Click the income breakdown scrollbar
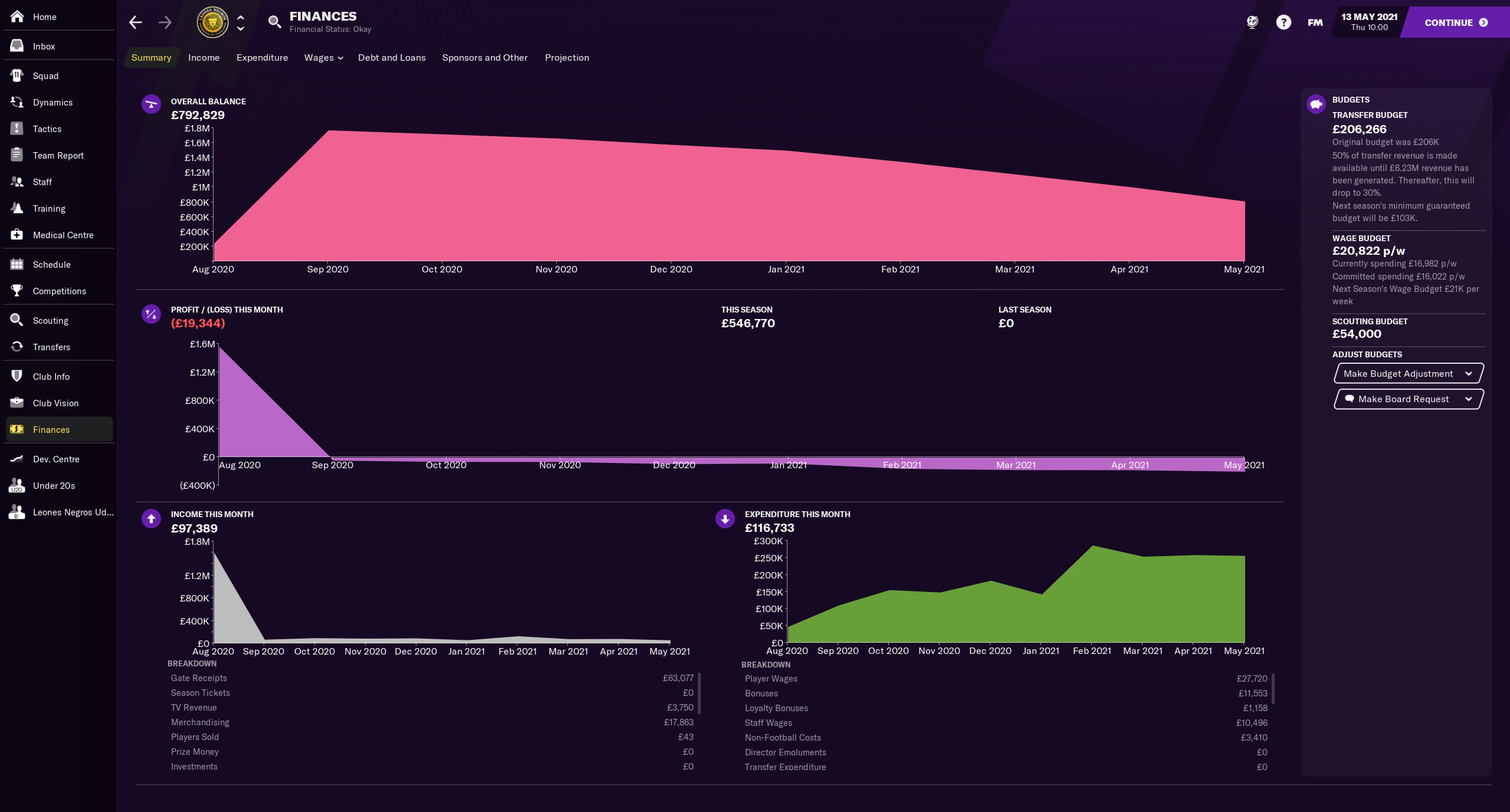This screenshot has height=812, width=1510. pos(700,693)
